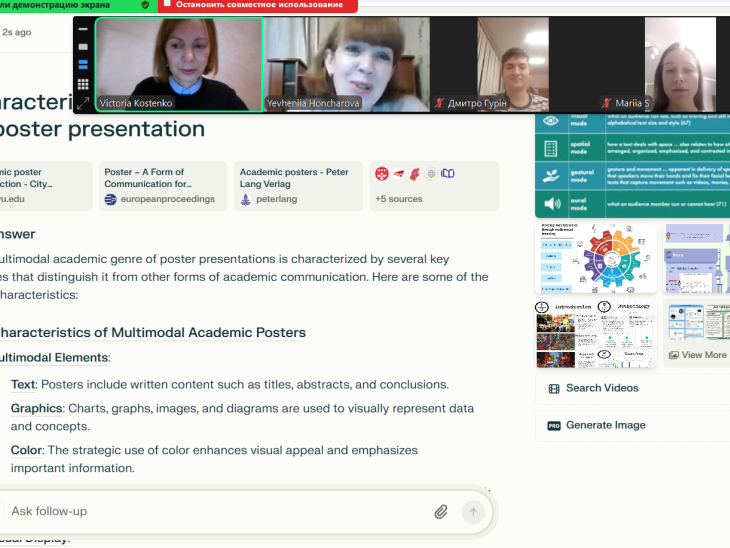Open the Introduction Methodology poster thumbnail
The height and width of the screenshot is (548, 730).
[595, 333]
